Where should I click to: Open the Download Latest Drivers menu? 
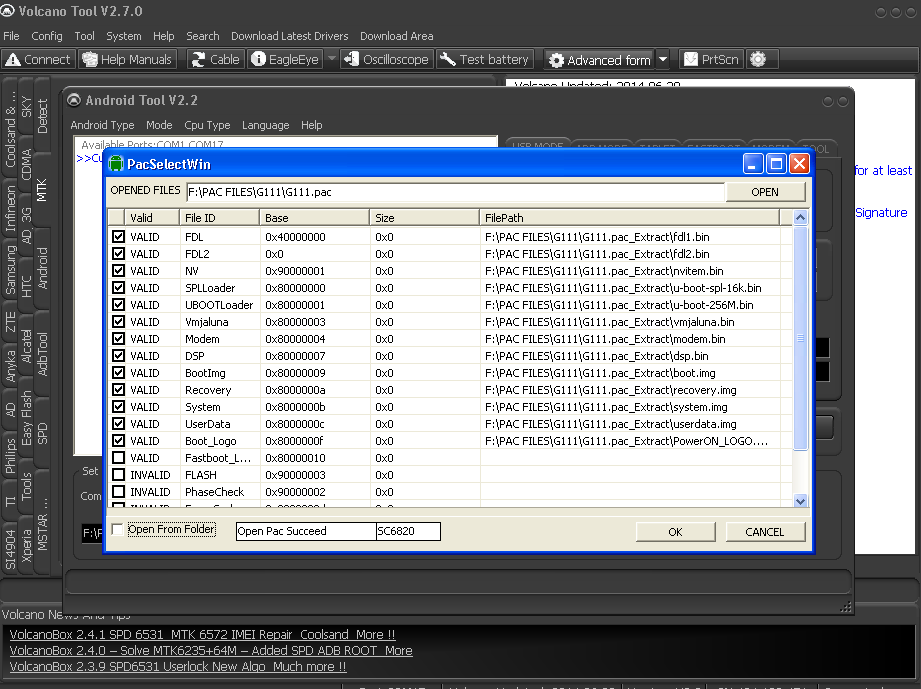point(289,36)
